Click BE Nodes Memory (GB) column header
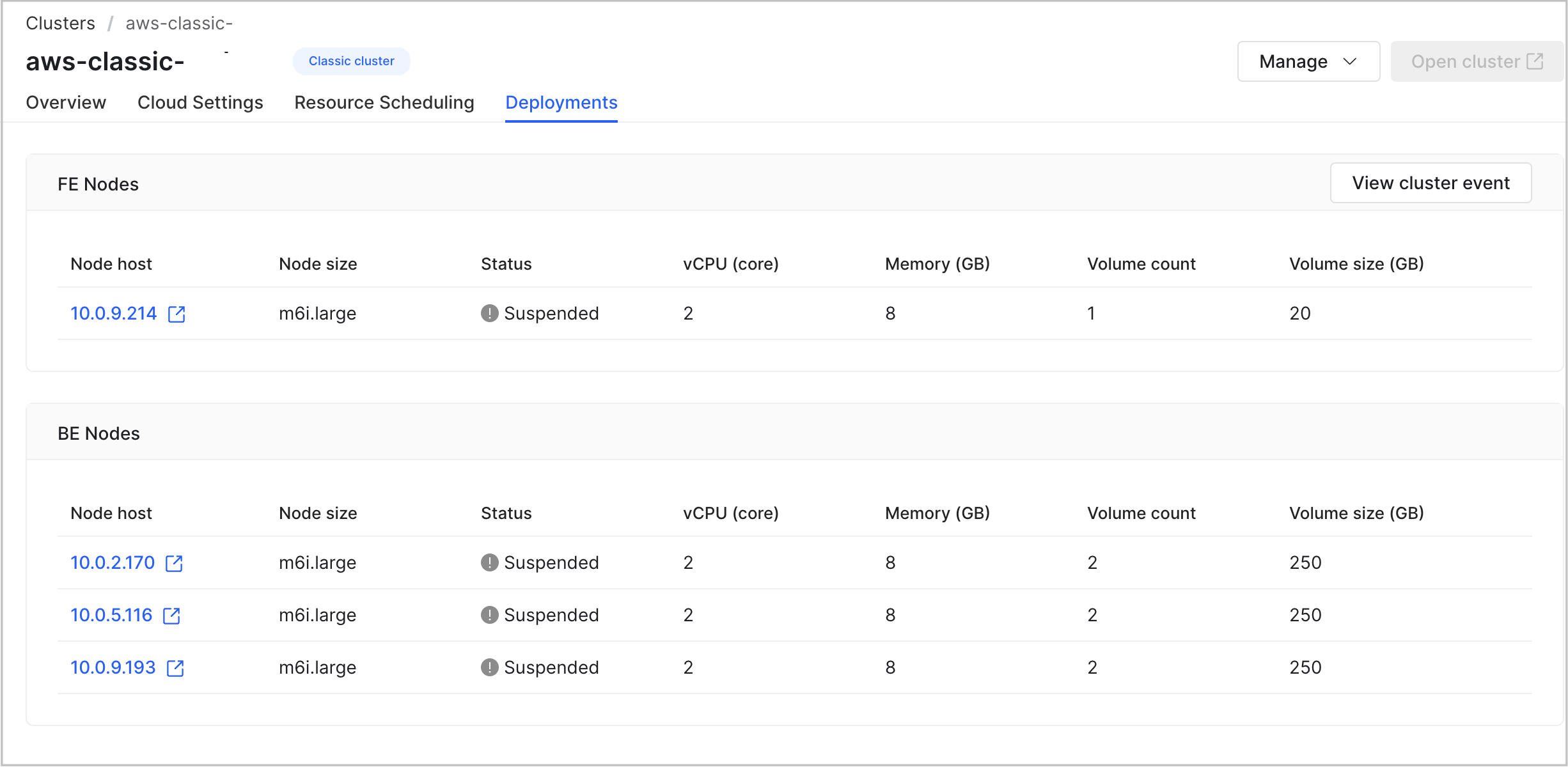1568x767 pixels. pyautogui.click(x=937, y=513)
